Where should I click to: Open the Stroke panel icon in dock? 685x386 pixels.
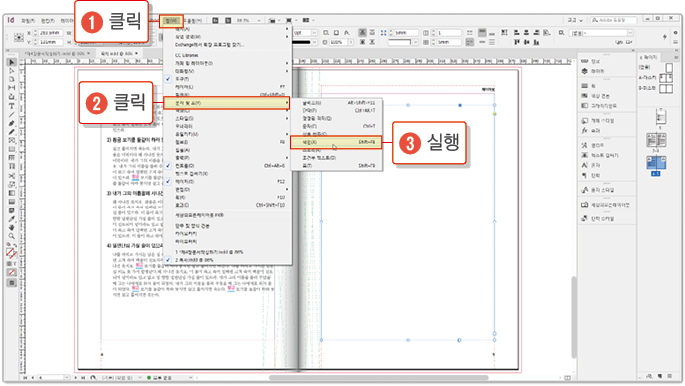tap(585, 86)
